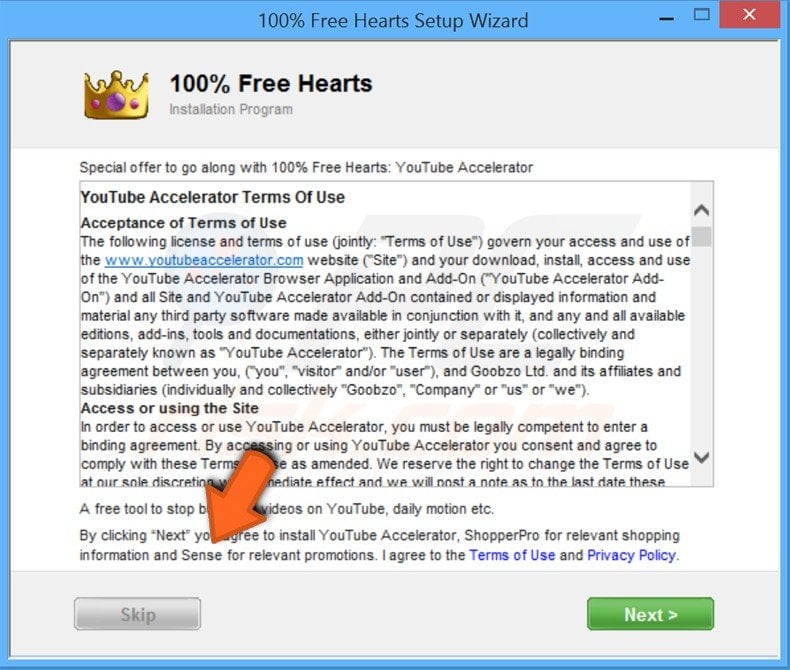The height and width of the screenshot is (670, 790).
Task: Click the YouTube Accelerator Terms Of Use heading
Action: [x=213, y=197]
